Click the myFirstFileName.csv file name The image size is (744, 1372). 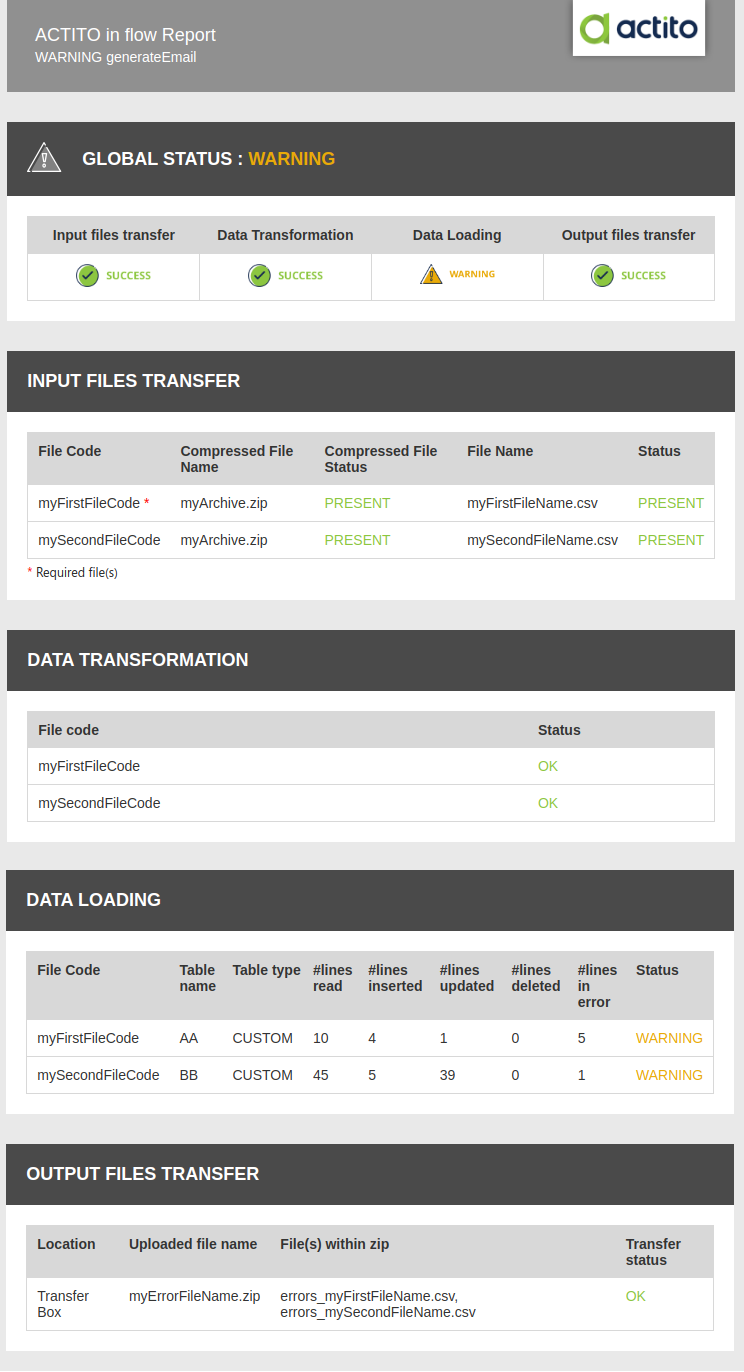click(x=532, y=503)
